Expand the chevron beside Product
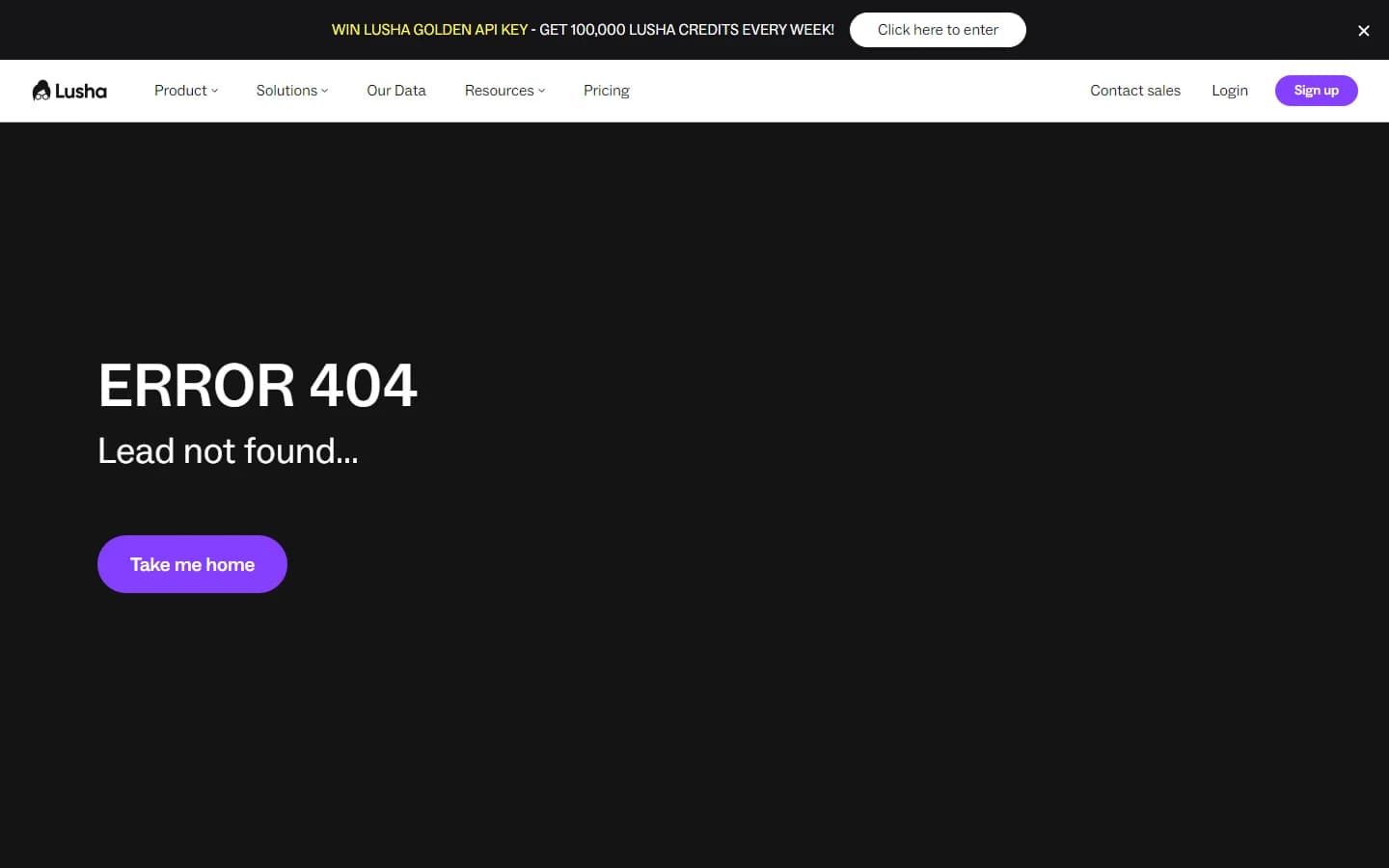1389x868 pixels. [215, 91]
